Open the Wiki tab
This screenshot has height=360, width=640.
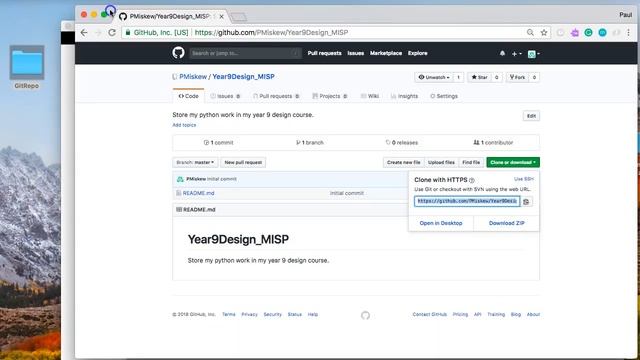(370, 96)
